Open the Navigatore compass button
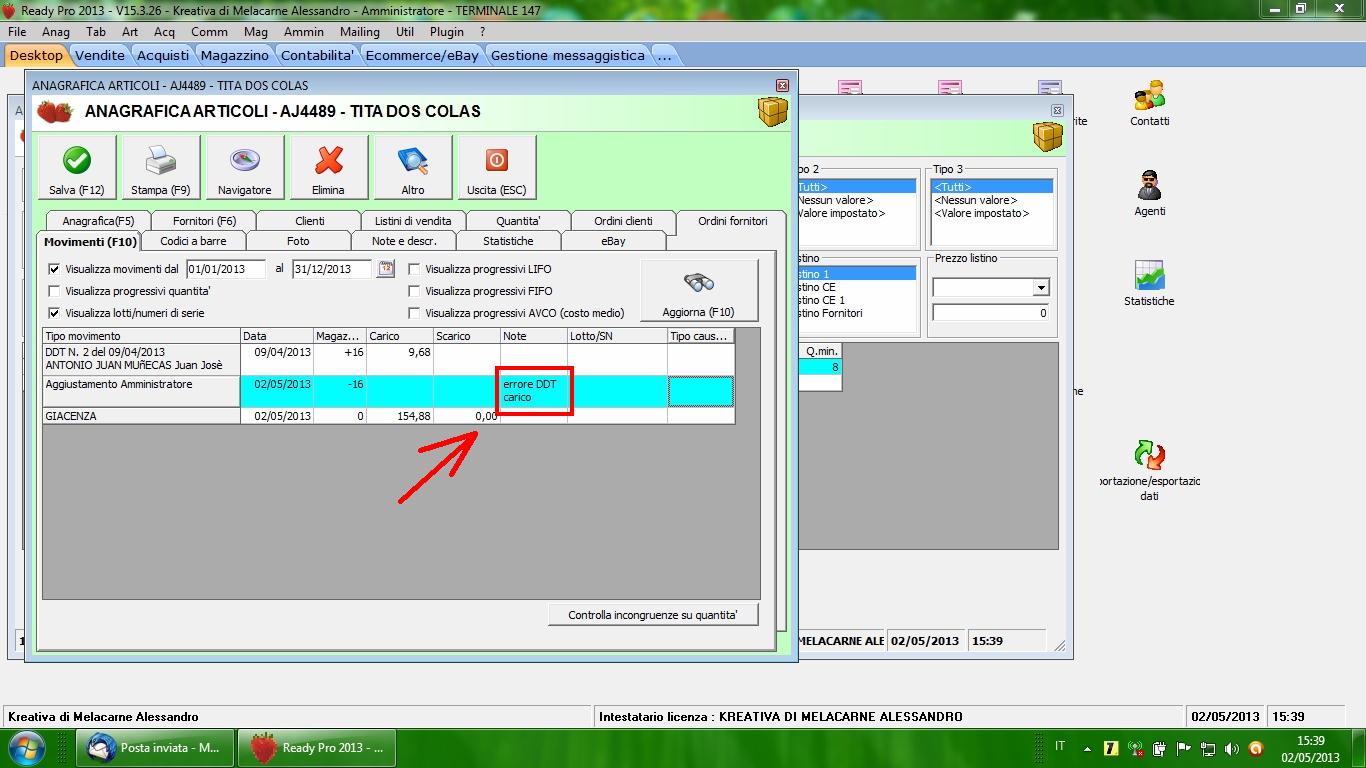Image resolution: width=1366 pixels, height=768 pixels. point(245,167)
